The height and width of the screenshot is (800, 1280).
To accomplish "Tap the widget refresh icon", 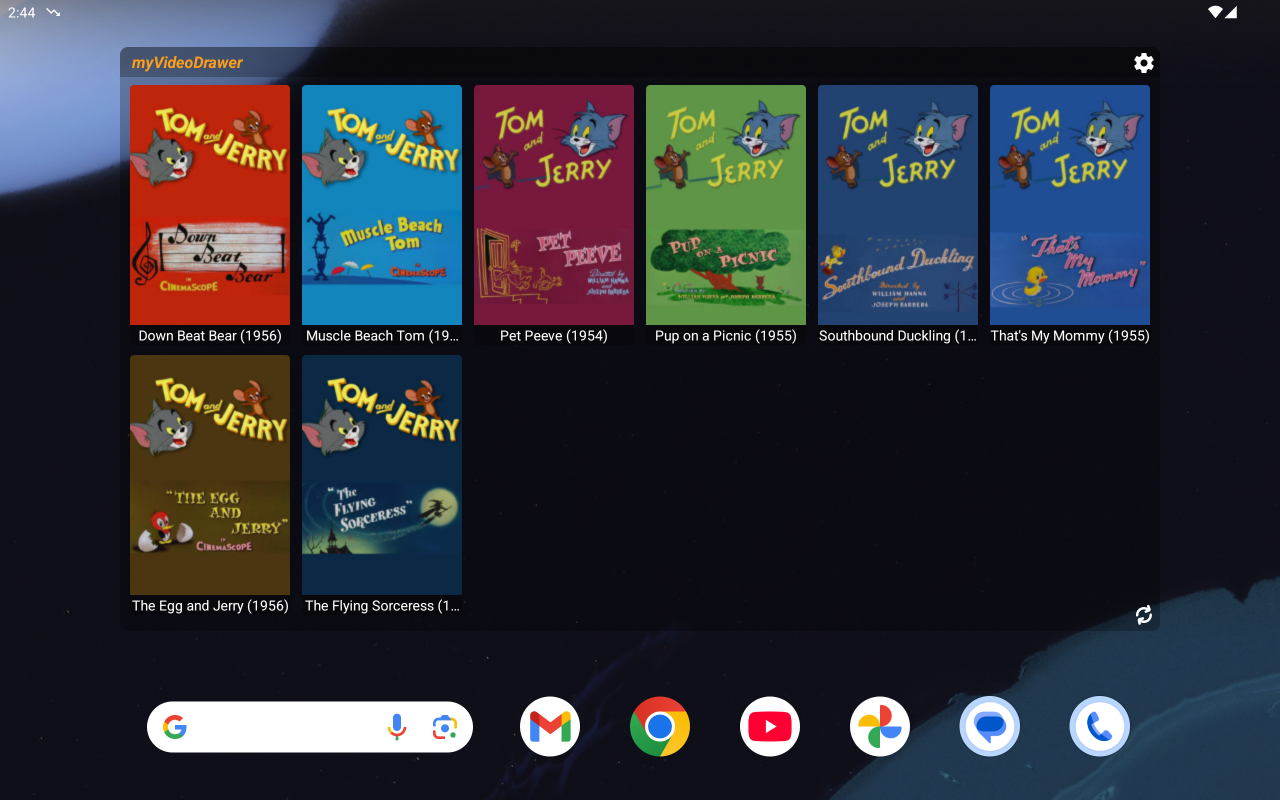I will pyautogui.click(x=1143, y=615).
